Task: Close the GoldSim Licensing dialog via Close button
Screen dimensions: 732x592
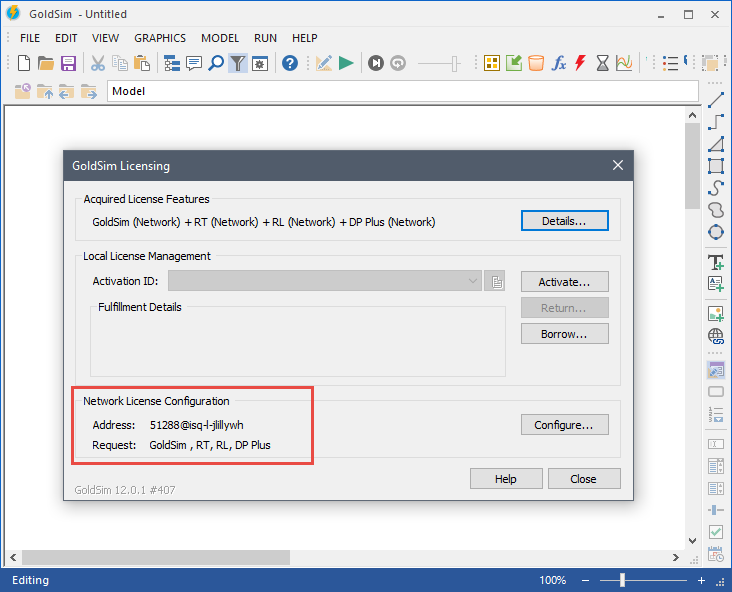Action: [x=584, y=479]
